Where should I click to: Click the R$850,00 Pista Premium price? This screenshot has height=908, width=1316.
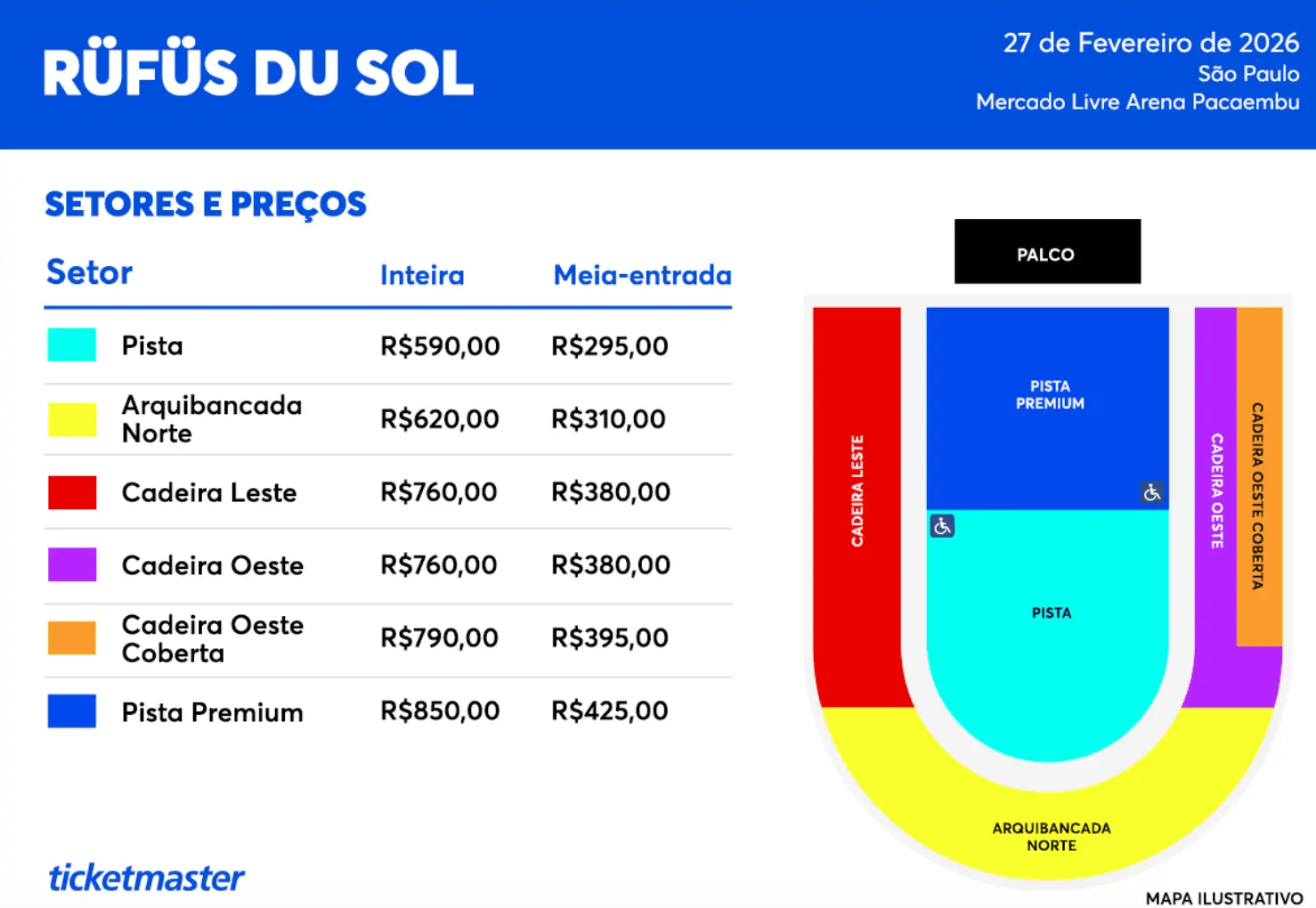click(440, 710)
